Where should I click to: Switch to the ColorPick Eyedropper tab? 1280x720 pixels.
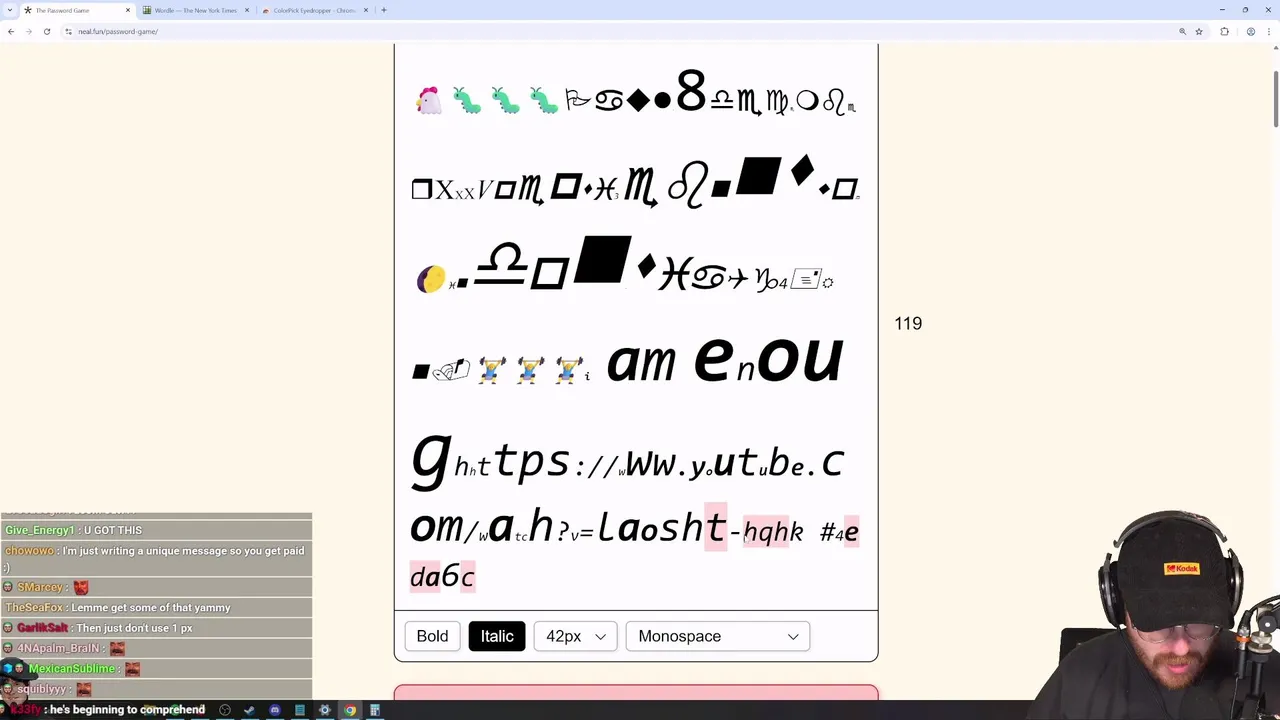(315, 10)
